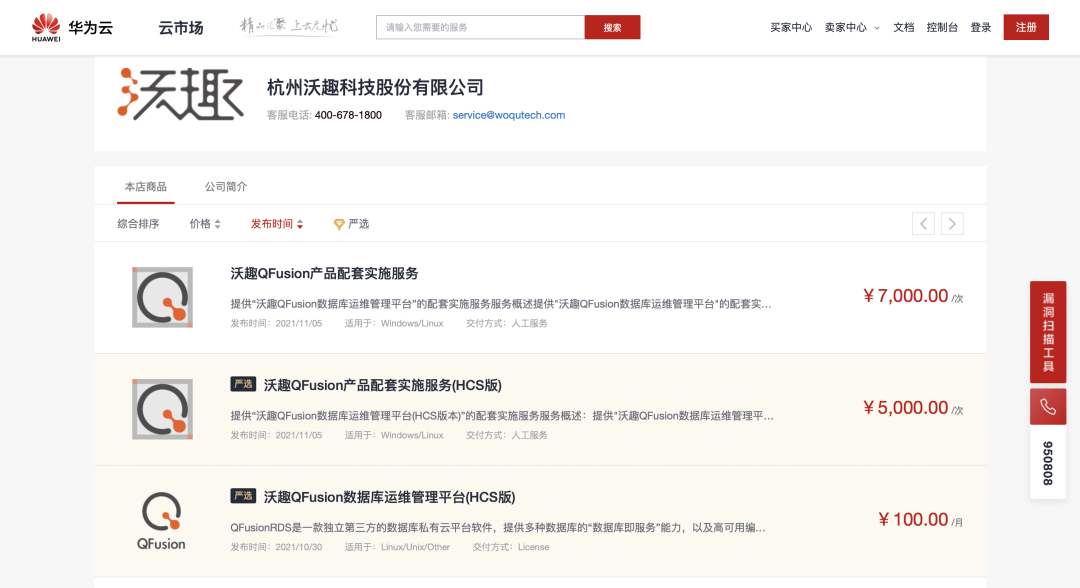The image size is (1080, 588).
Task: Switch to the 公司简介 tab
Action: click(225, 187)
